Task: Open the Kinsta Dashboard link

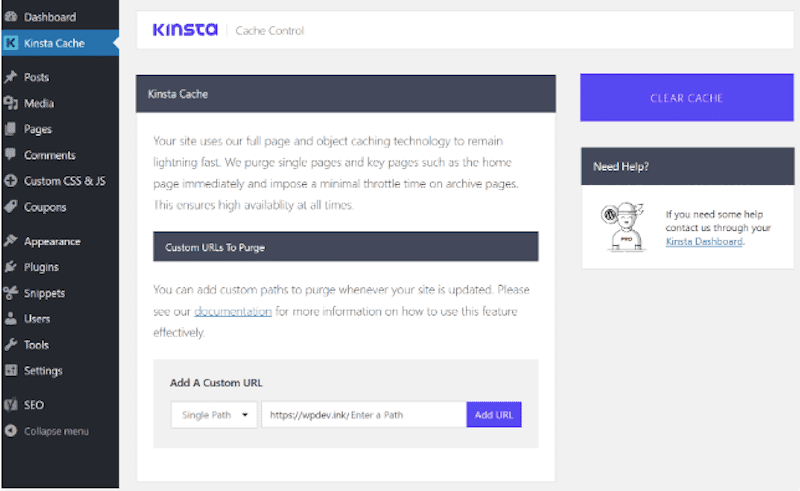Action: (704, 241)
